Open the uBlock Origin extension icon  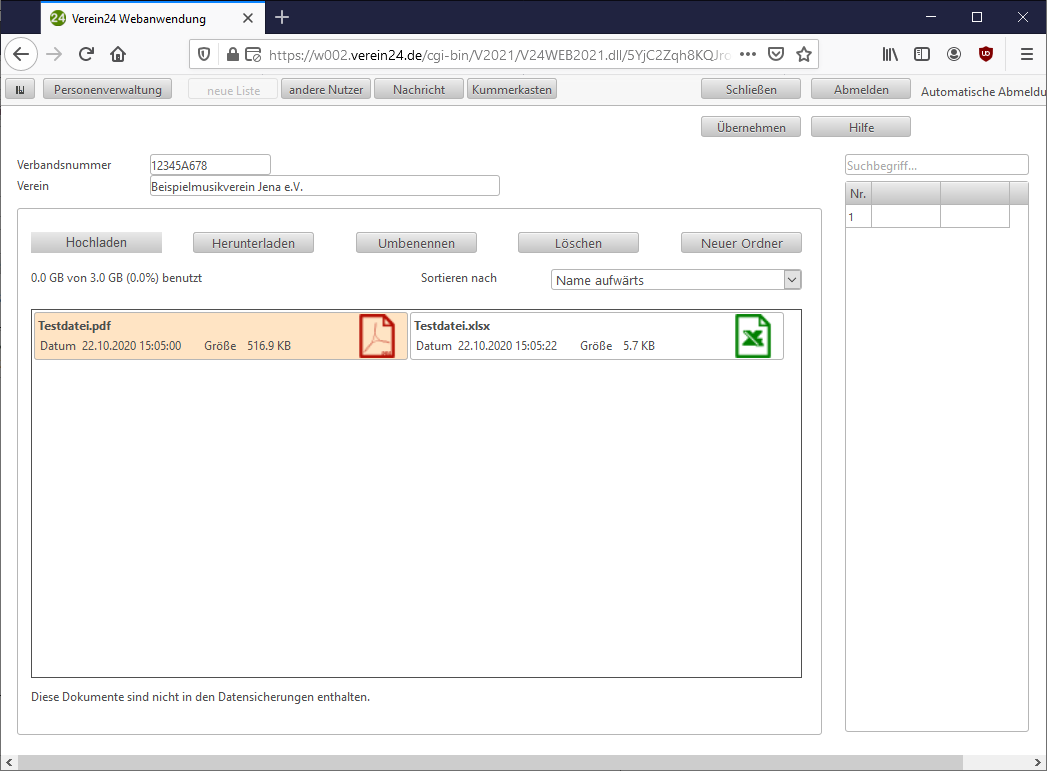[986, 54]
